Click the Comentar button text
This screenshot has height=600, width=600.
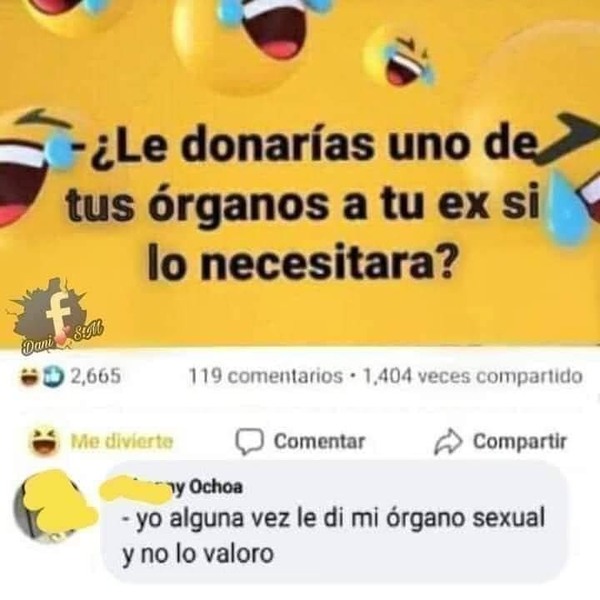tap(320, 441)
